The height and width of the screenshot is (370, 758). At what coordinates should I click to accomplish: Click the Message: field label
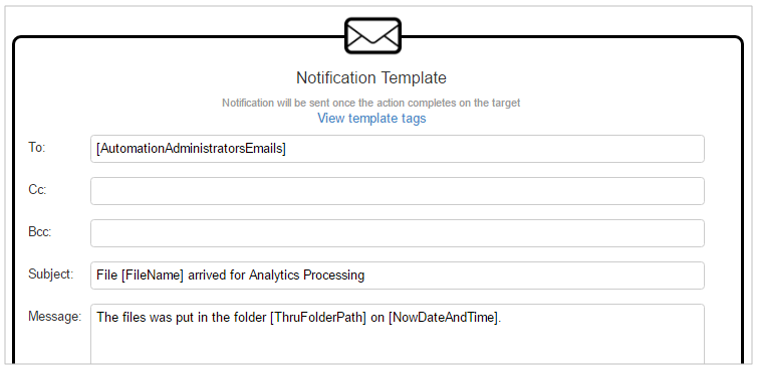click(x=55, y=316)
